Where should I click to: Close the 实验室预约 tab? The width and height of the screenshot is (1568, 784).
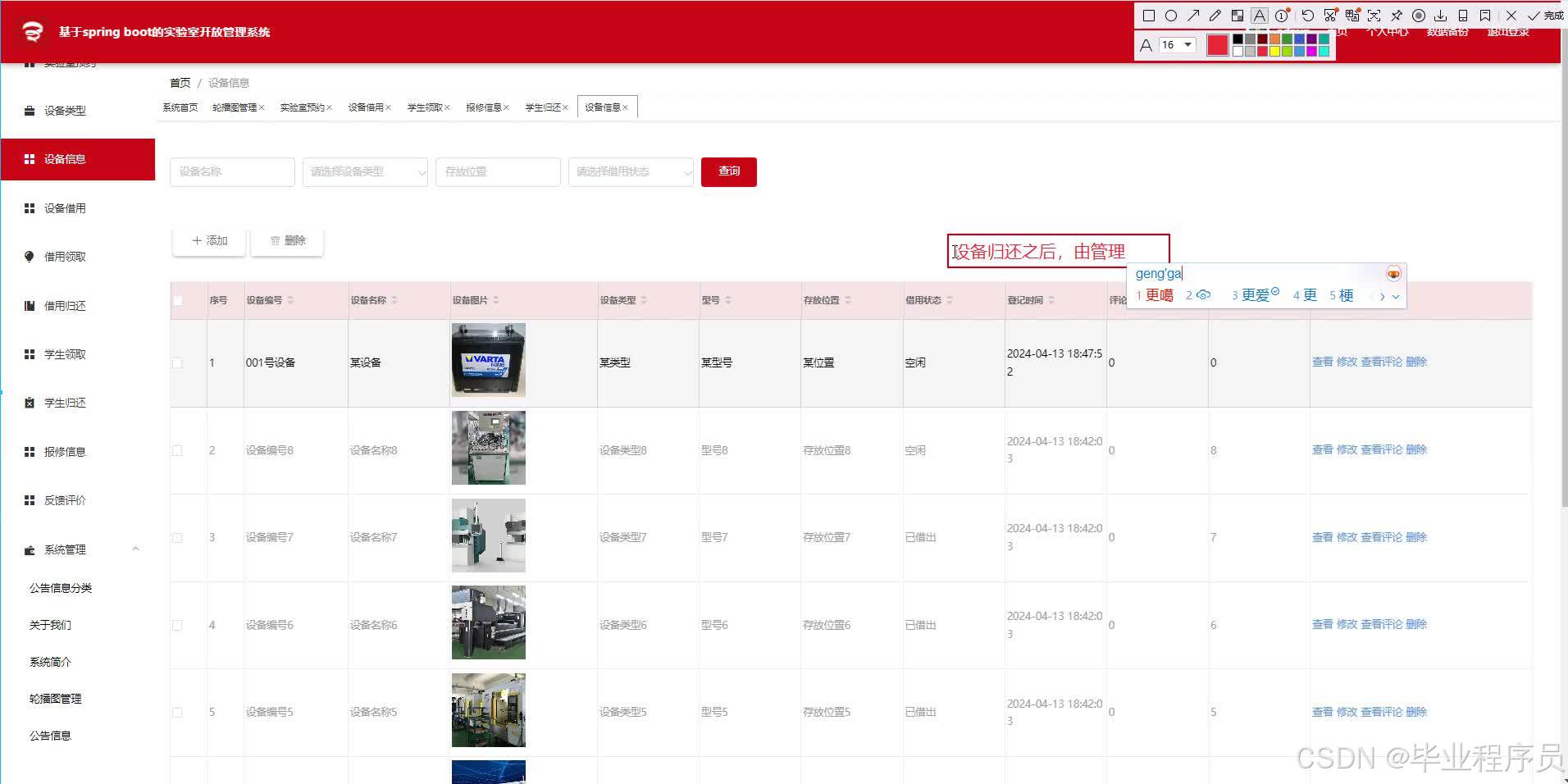tap(330, 107)
